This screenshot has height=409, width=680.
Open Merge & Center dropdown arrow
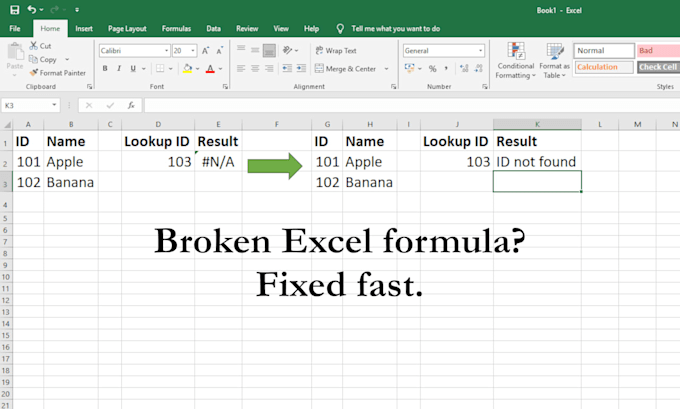(386, 69)
